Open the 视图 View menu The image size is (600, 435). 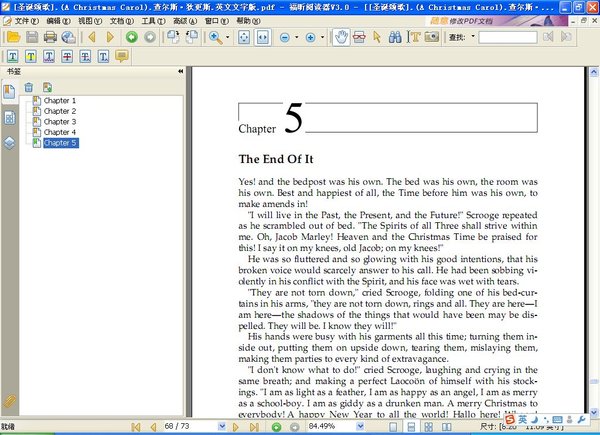90,21
